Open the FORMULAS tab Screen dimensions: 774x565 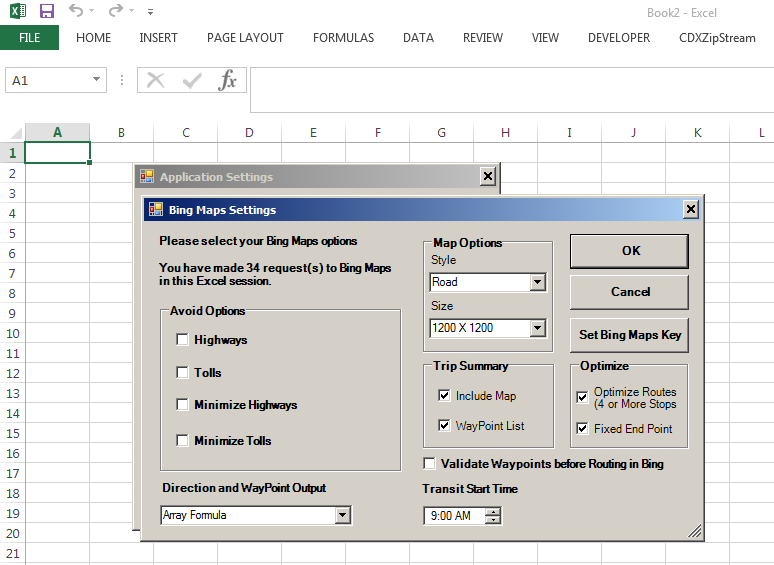[x=344, y=38]
